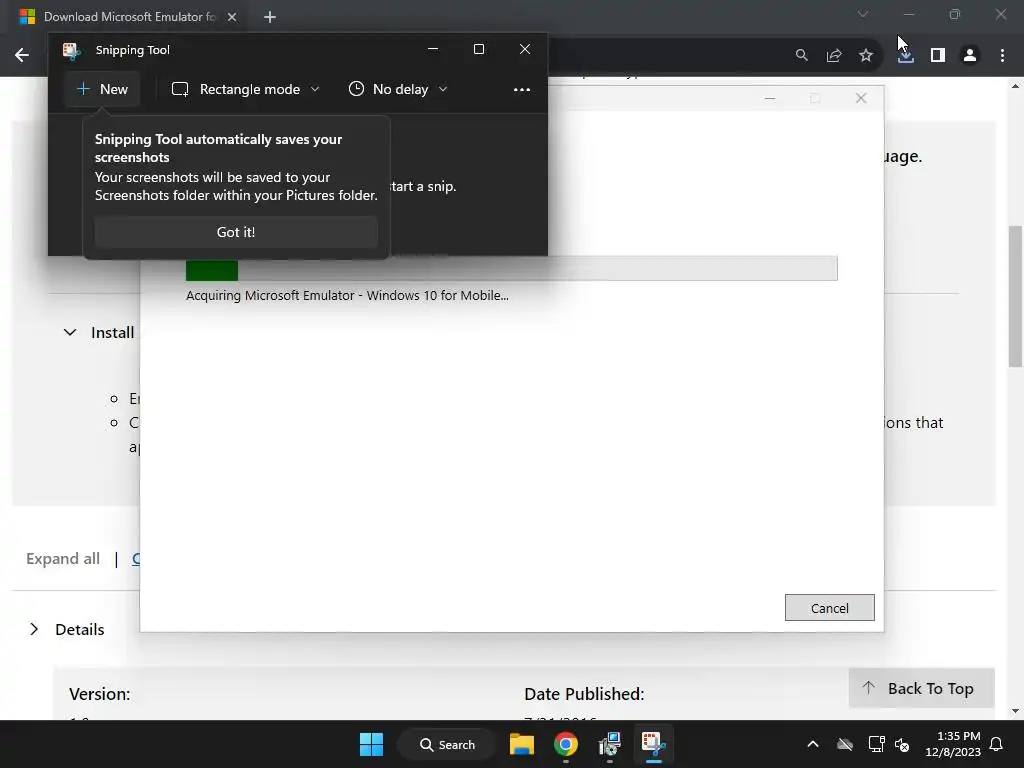Open the No delay dropdown
The image size is (1024, 768).
pos(398,89)
